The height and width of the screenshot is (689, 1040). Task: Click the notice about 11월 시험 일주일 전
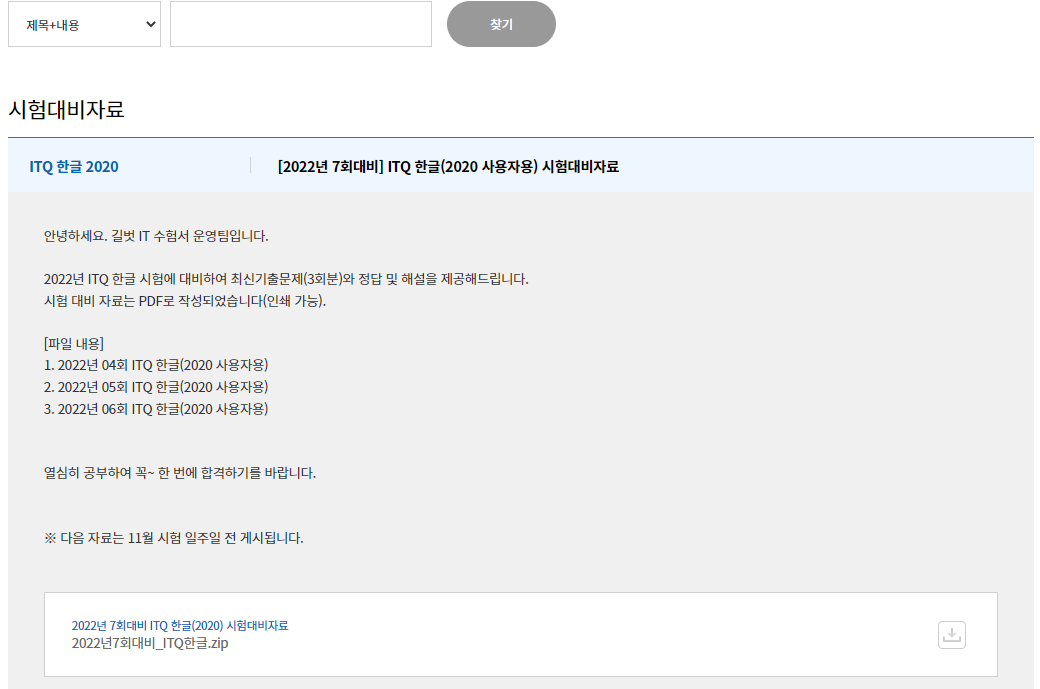(x=174, y=538)
